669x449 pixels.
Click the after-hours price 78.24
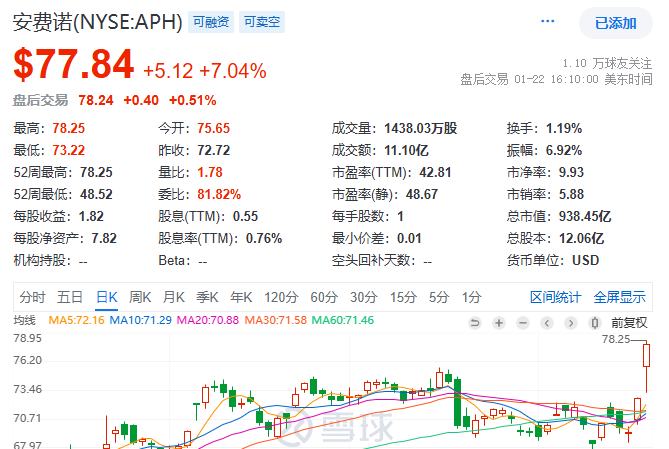[96, 100]
